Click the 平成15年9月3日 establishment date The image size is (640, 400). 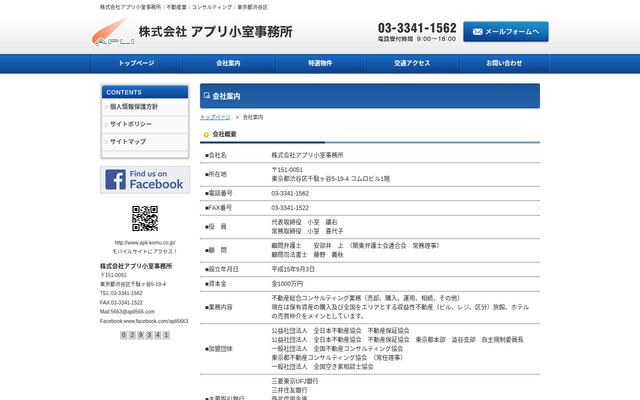coord(293,269)
